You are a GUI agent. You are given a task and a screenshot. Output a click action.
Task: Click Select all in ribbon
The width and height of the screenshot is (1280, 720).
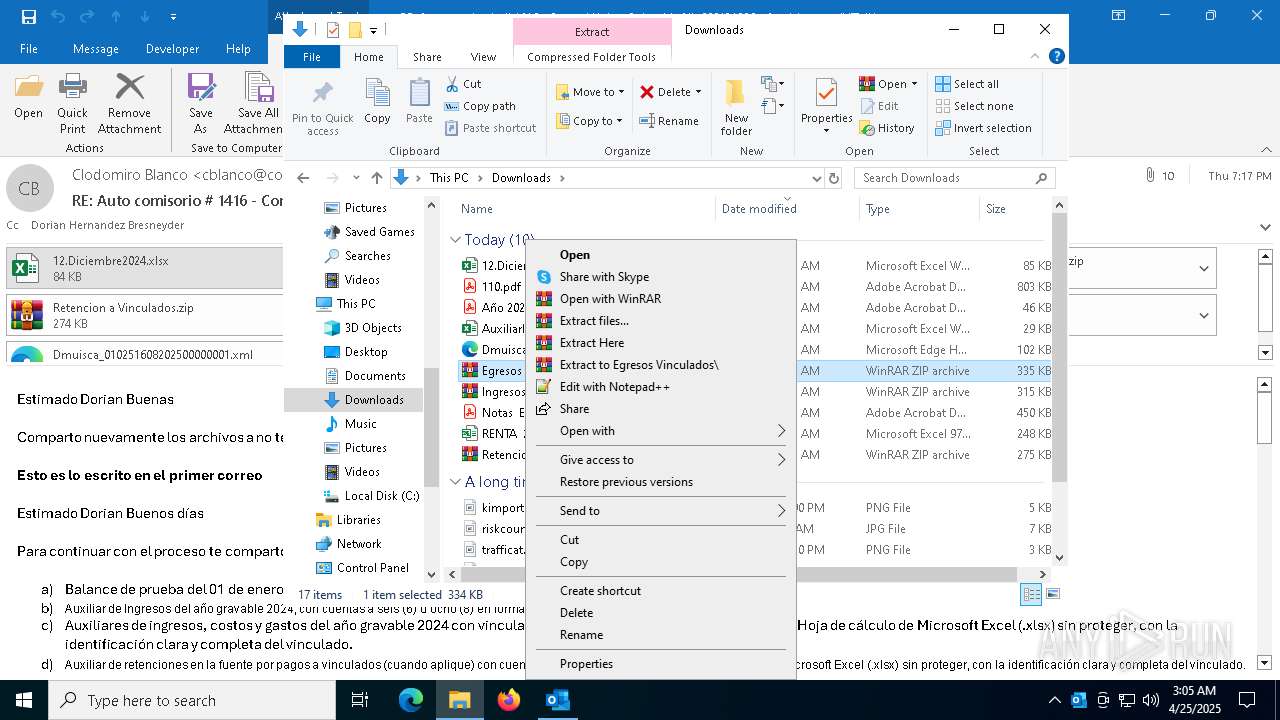tap(967, 84)
